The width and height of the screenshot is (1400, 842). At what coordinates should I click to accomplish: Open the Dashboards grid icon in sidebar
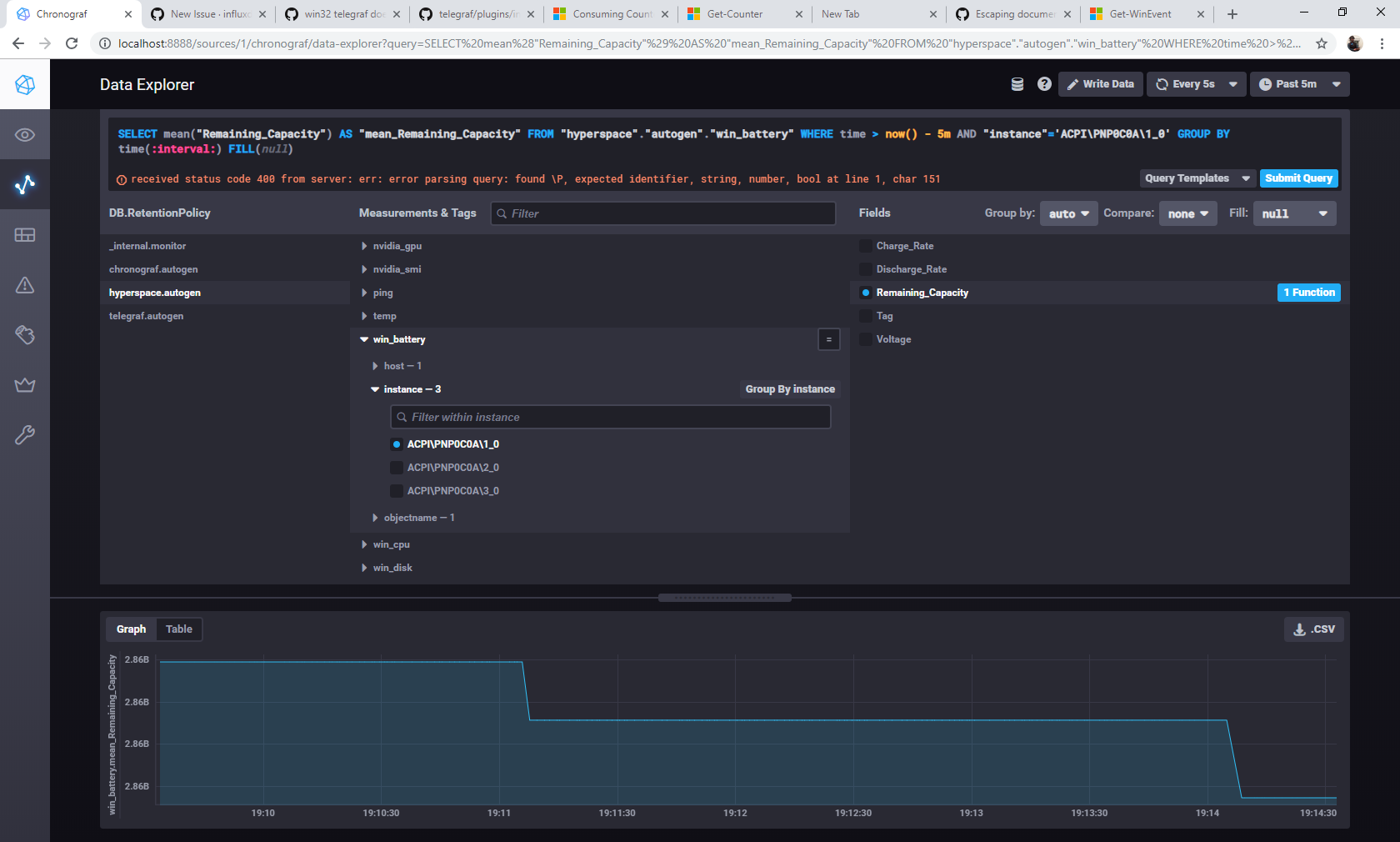pos(25,235)
